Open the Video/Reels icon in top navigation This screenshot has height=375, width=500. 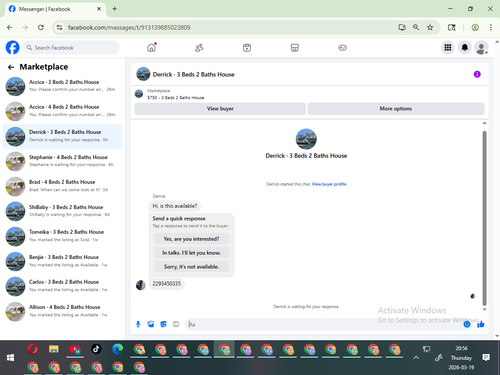click(x=247, y=48)
